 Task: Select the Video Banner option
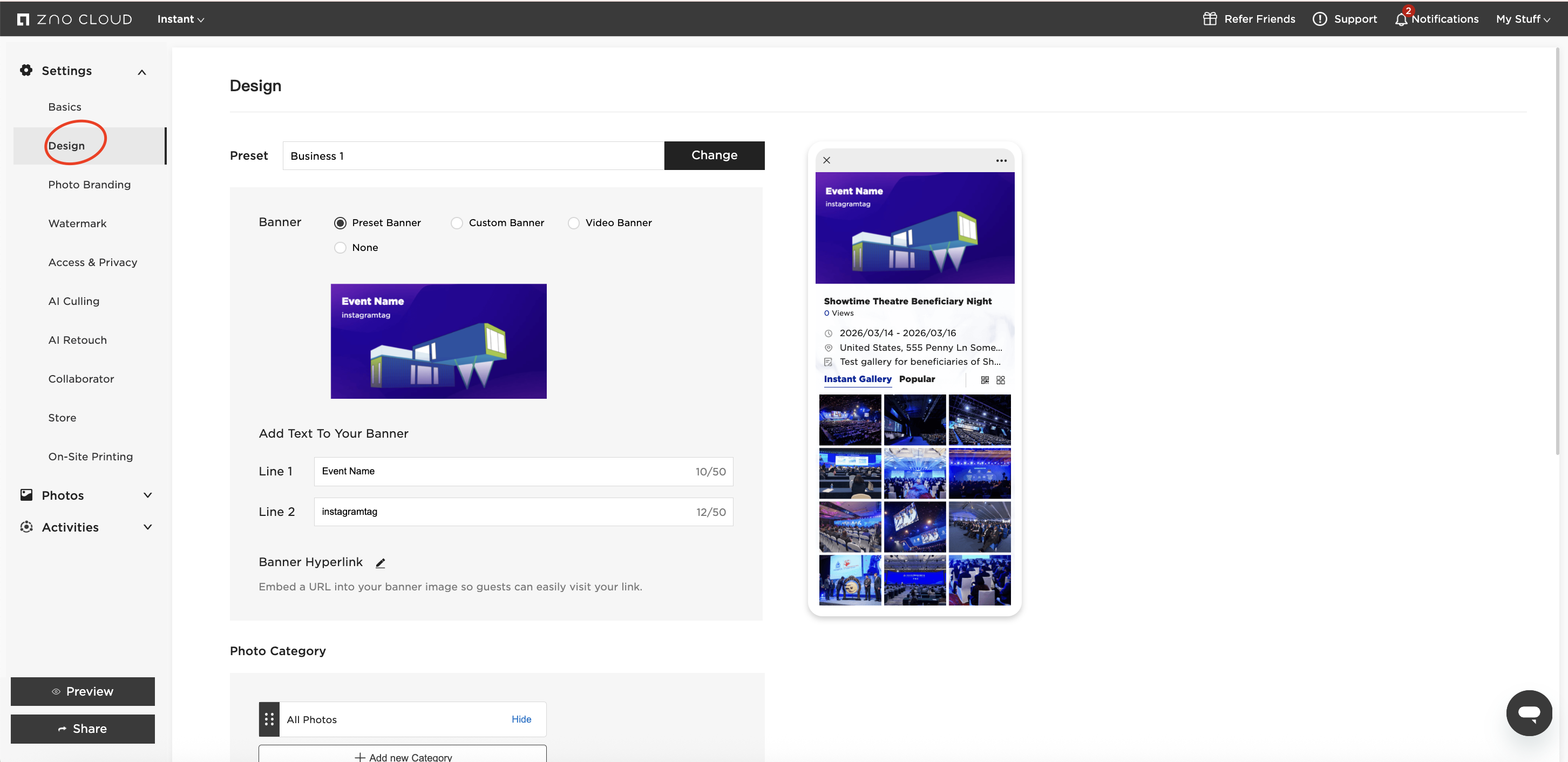click(573, 223)
